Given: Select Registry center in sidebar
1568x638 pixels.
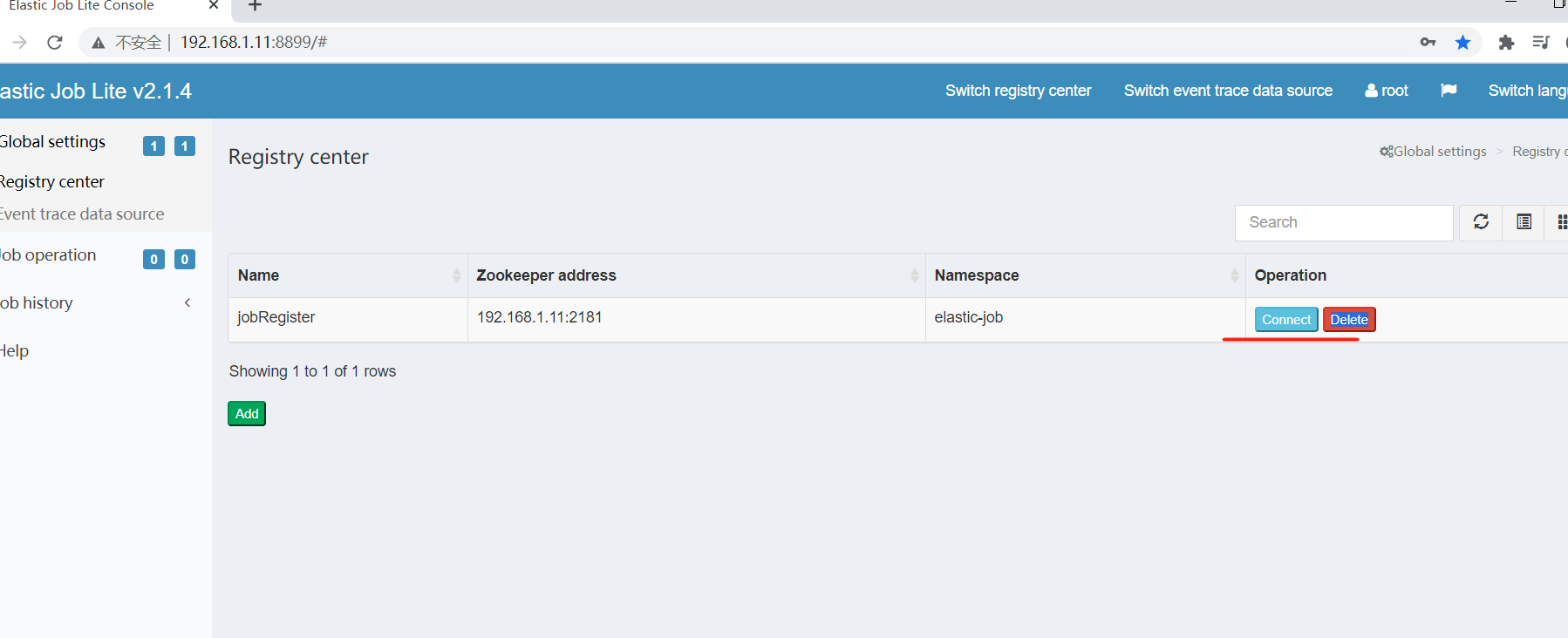Looking at the screenshot, I should point(52,182).
